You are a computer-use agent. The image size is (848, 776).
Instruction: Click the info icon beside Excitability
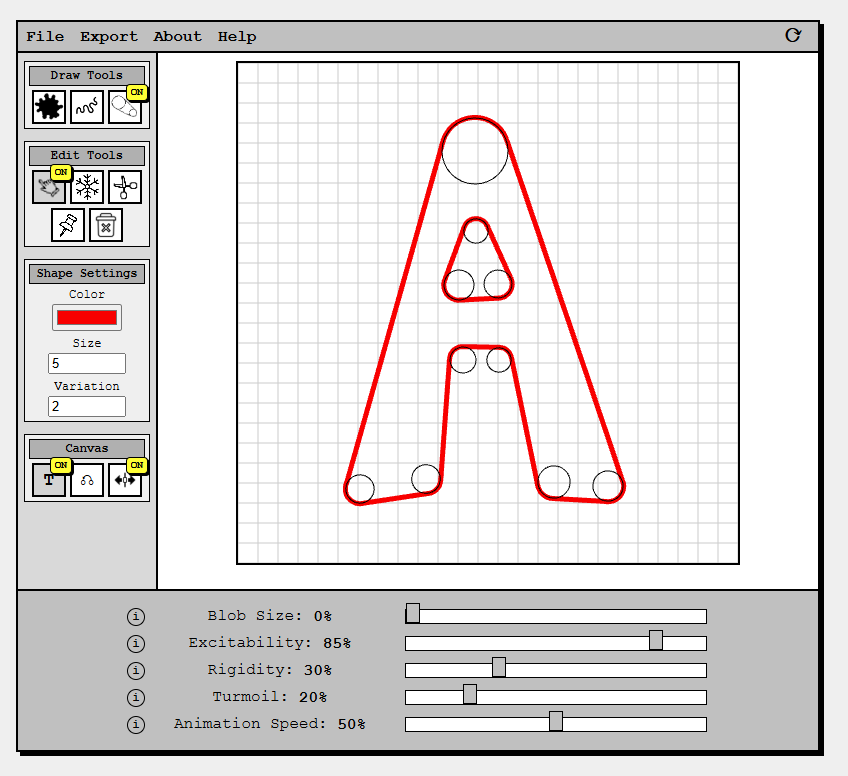coord(136,644)
